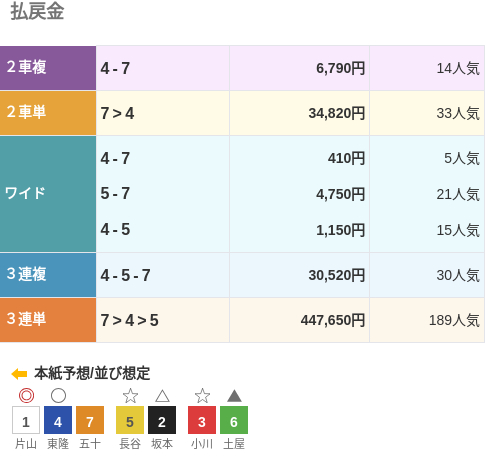Select the orange 2車単 row header

[48, 113]
